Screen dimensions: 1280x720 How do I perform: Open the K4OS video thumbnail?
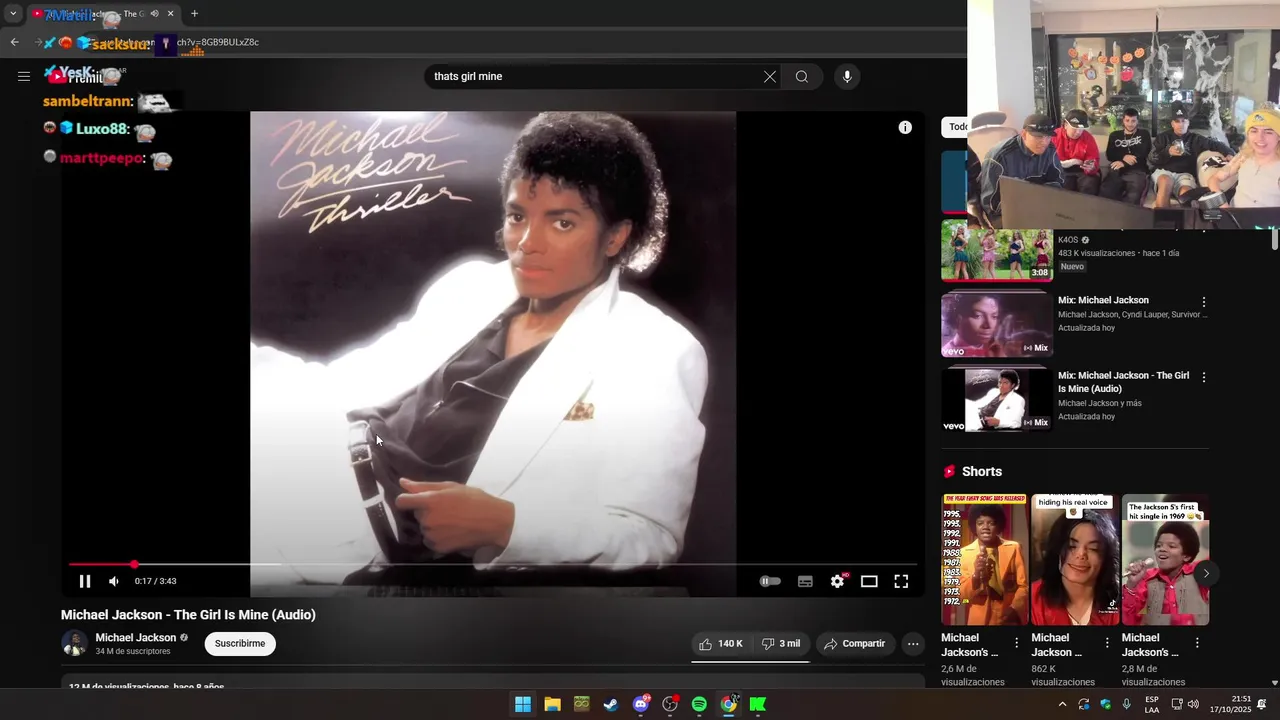click(997, 252)
